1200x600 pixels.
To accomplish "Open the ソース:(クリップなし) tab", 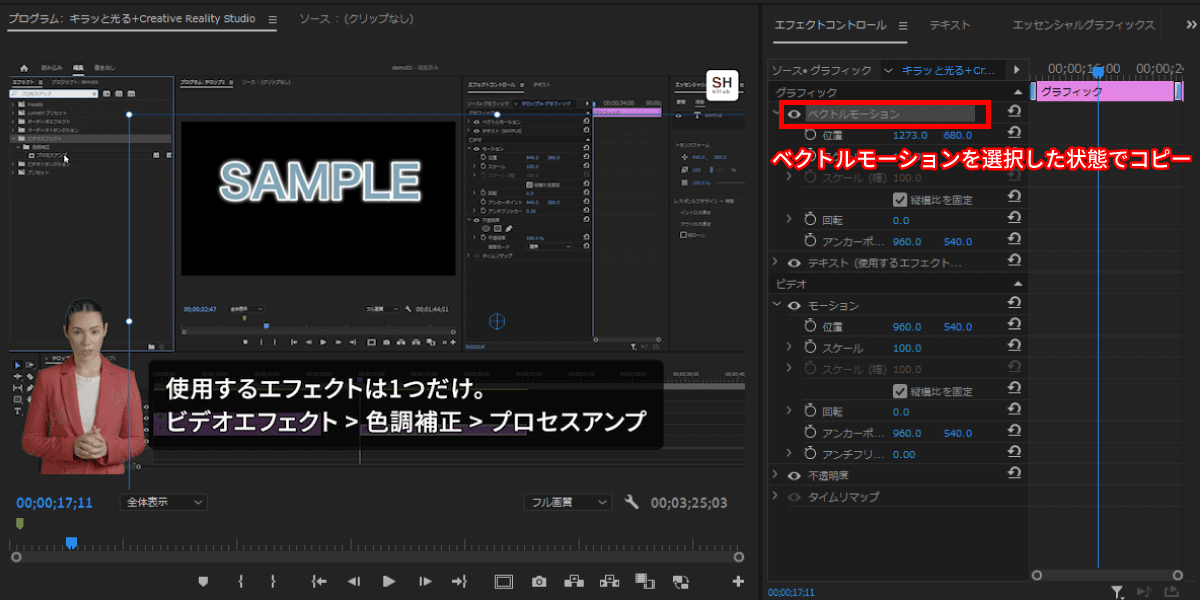I will 356,19.
